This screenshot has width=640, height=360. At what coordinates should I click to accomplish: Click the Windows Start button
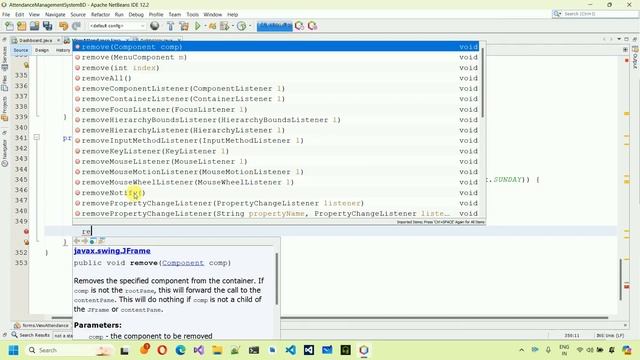(13, 350)
